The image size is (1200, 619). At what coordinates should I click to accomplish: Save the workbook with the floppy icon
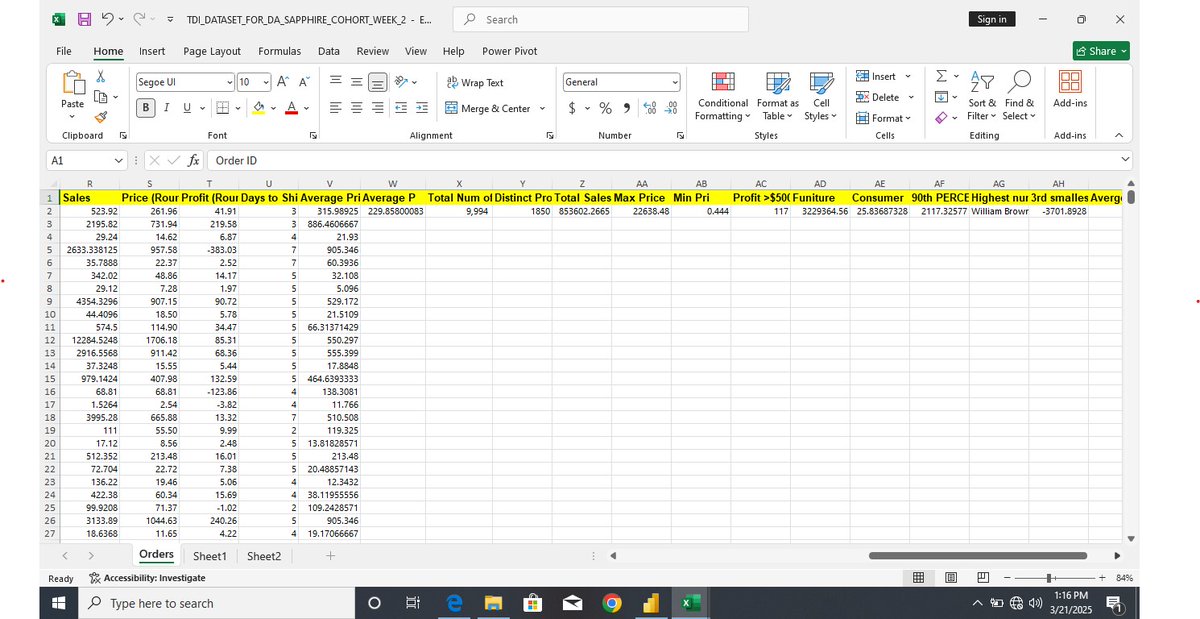(x=87, y=19)
